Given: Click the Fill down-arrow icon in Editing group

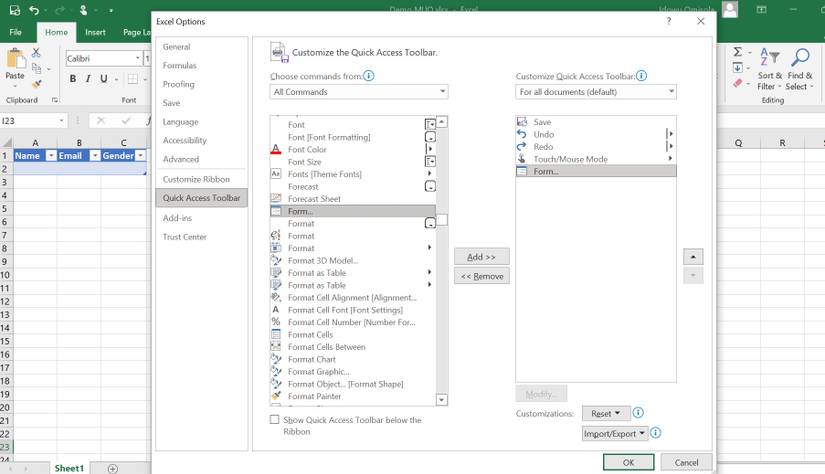Looking at the screenshot, I should [738, 67].
